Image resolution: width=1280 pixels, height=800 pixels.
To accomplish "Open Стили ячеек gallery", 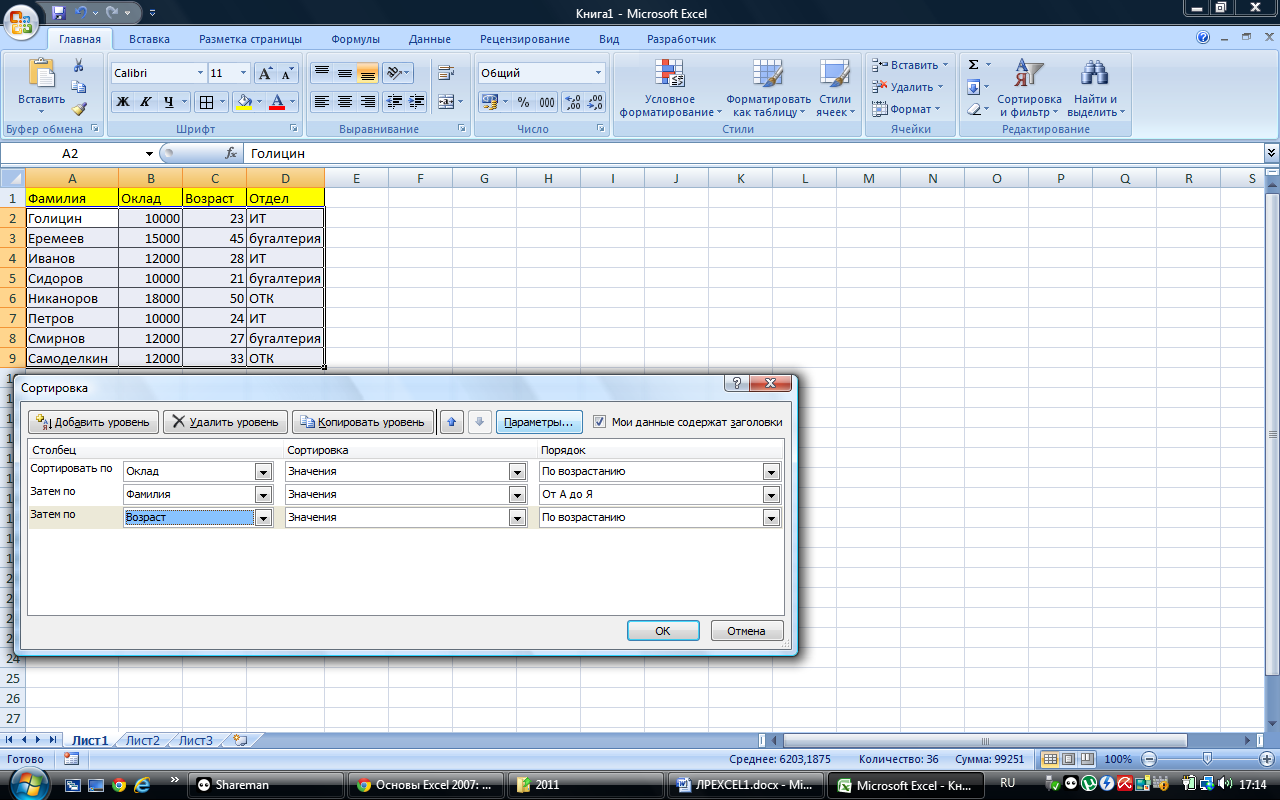I will [x=835, y=88].
